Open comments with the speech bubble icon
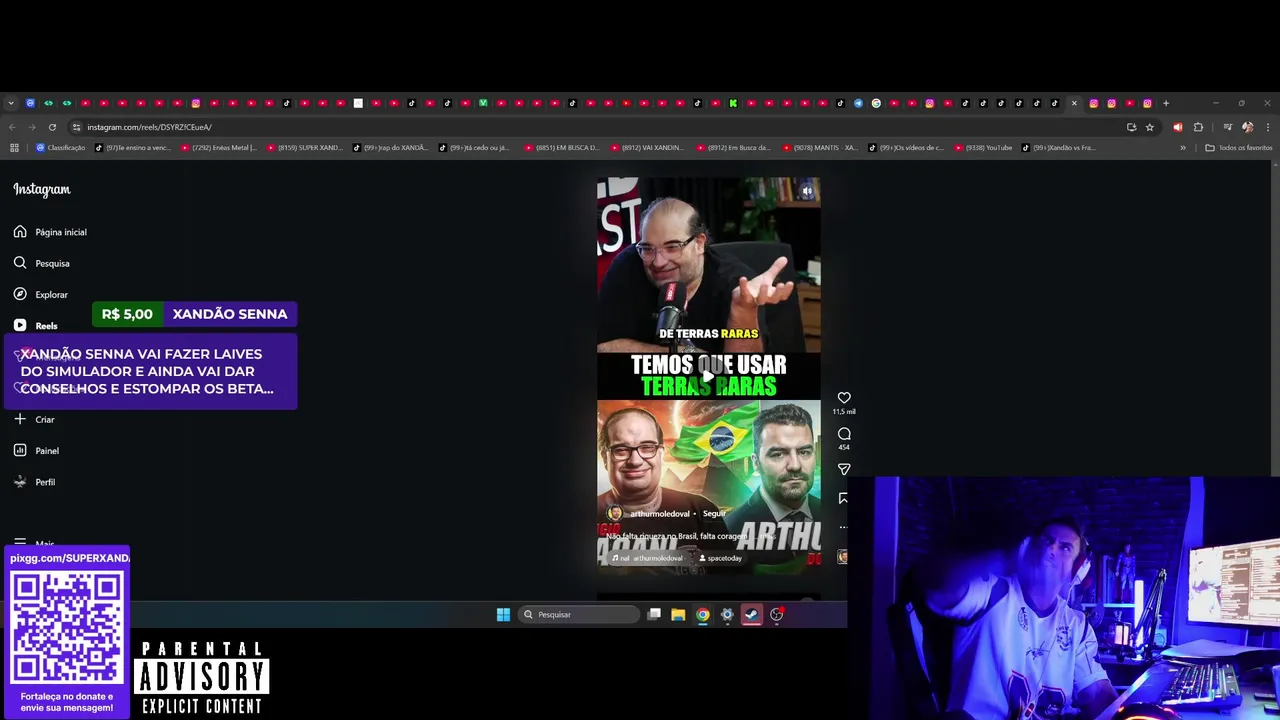The width and height of the screenshot is (1280, 720). (x=844, y=434)
